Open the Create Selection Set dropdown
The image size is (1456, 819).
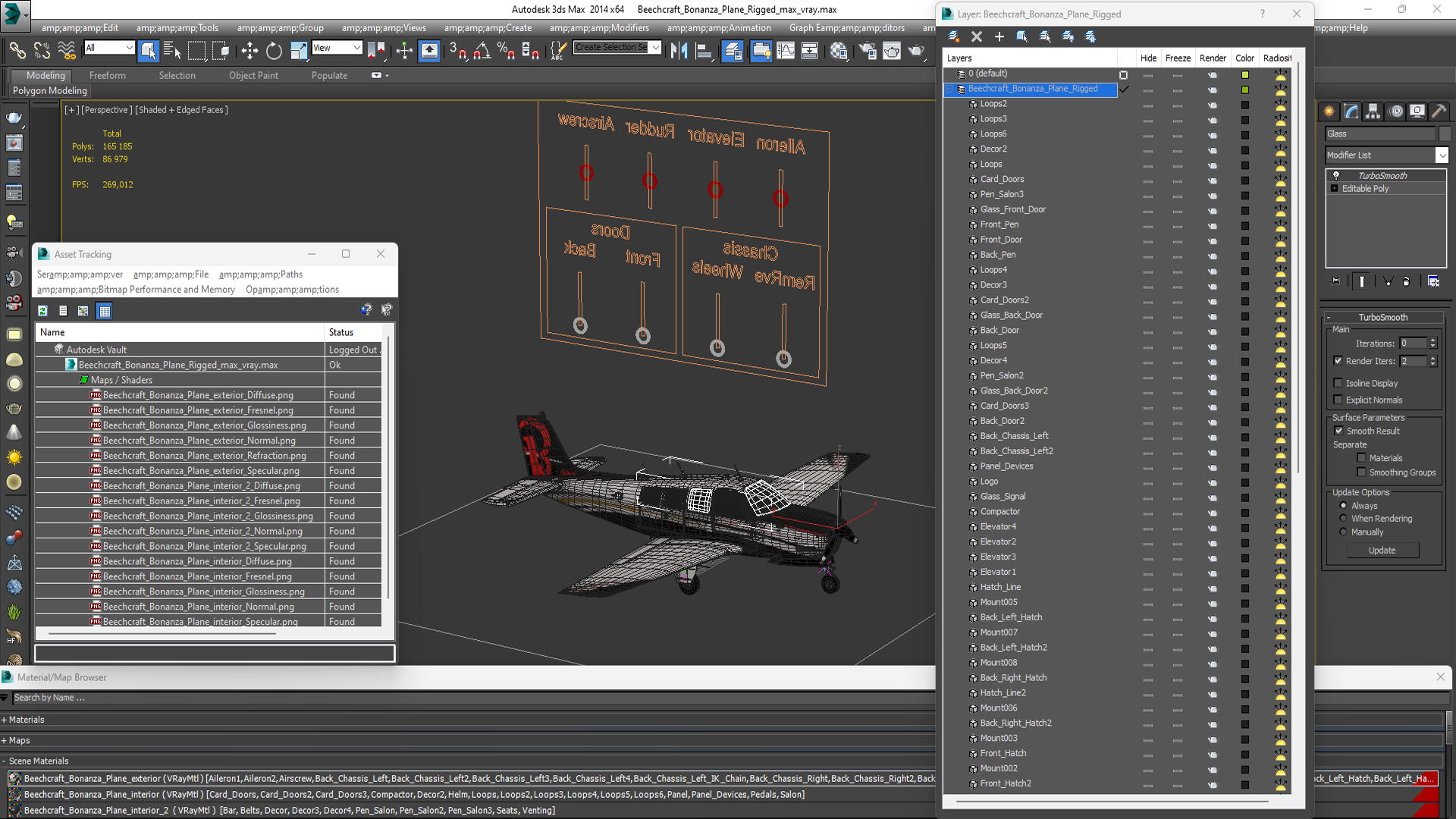[617, 48]
